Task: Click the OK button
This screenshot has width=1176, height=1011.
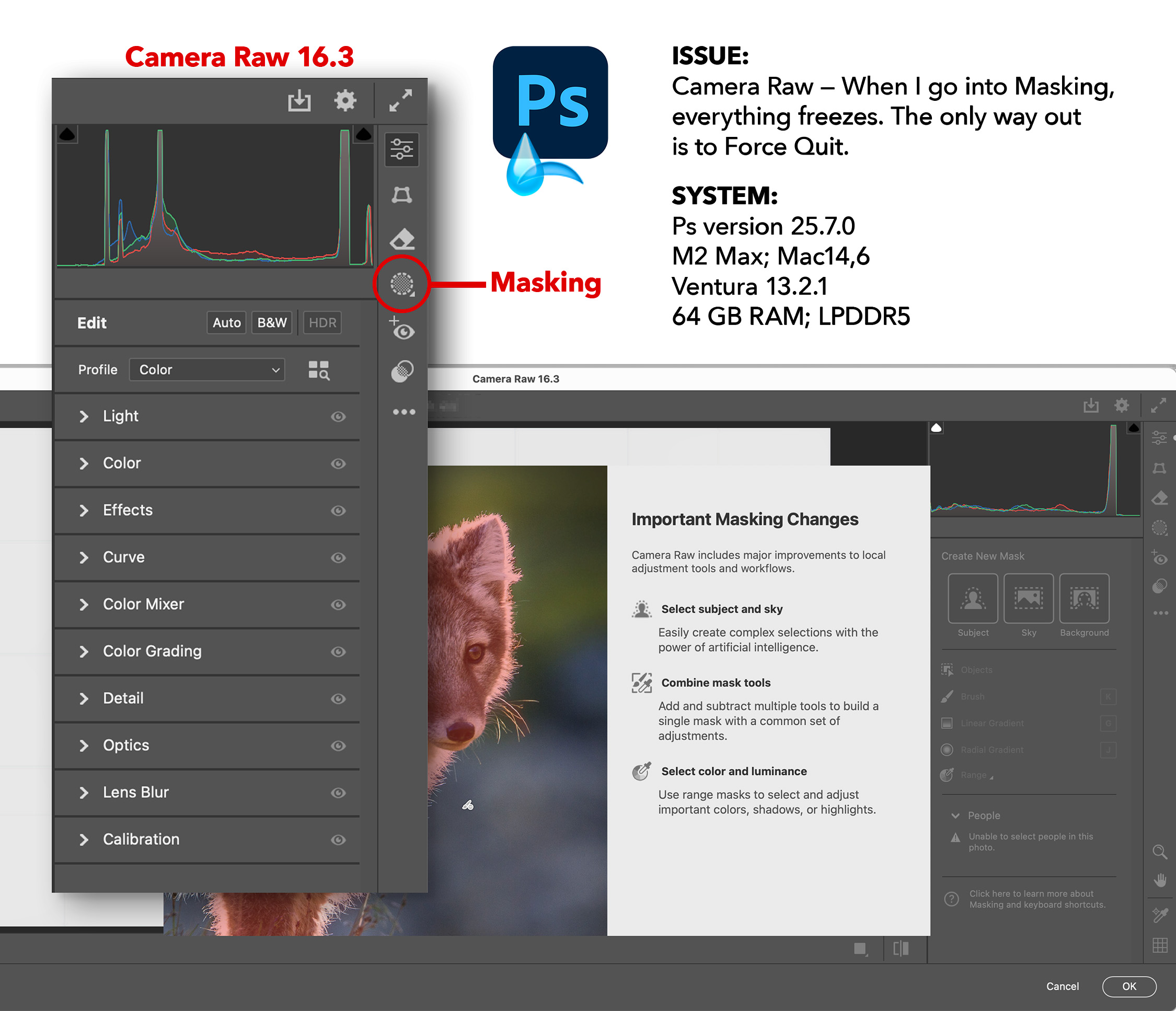Action: coord(1129,986)
